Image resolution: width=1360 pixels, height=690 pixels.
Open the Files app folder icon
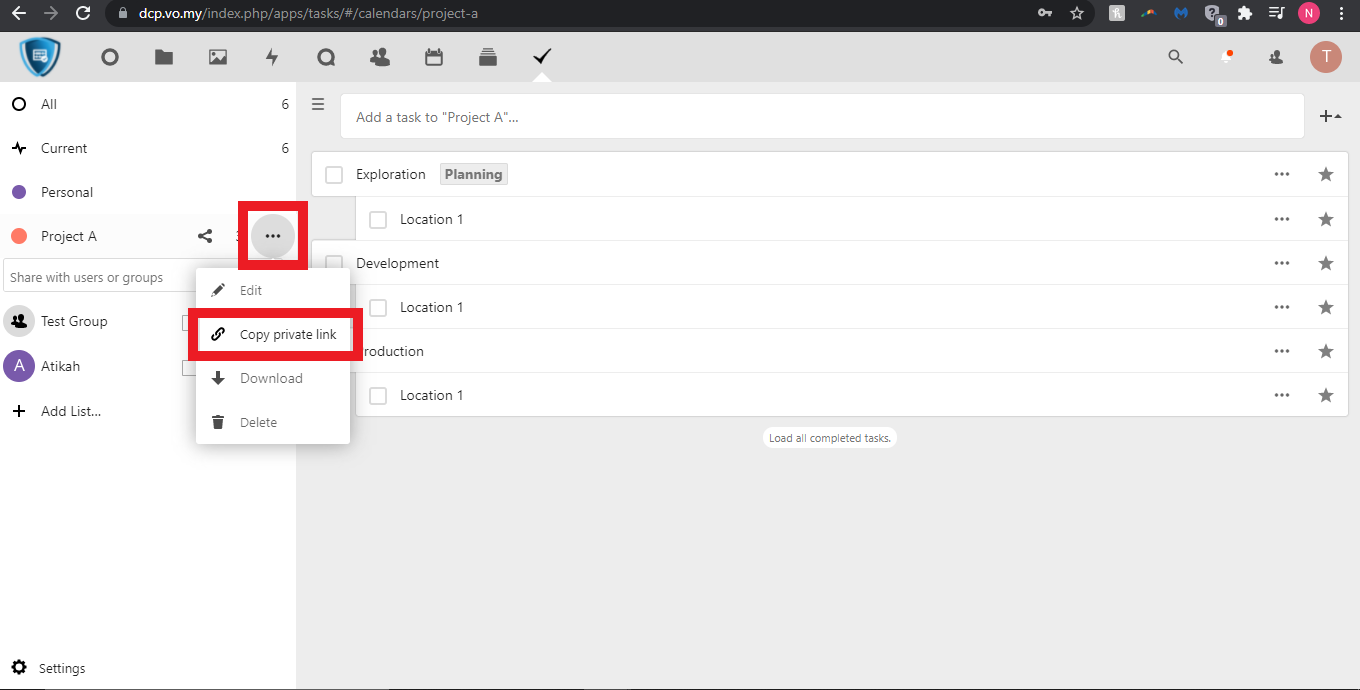[x=164, y=57]
